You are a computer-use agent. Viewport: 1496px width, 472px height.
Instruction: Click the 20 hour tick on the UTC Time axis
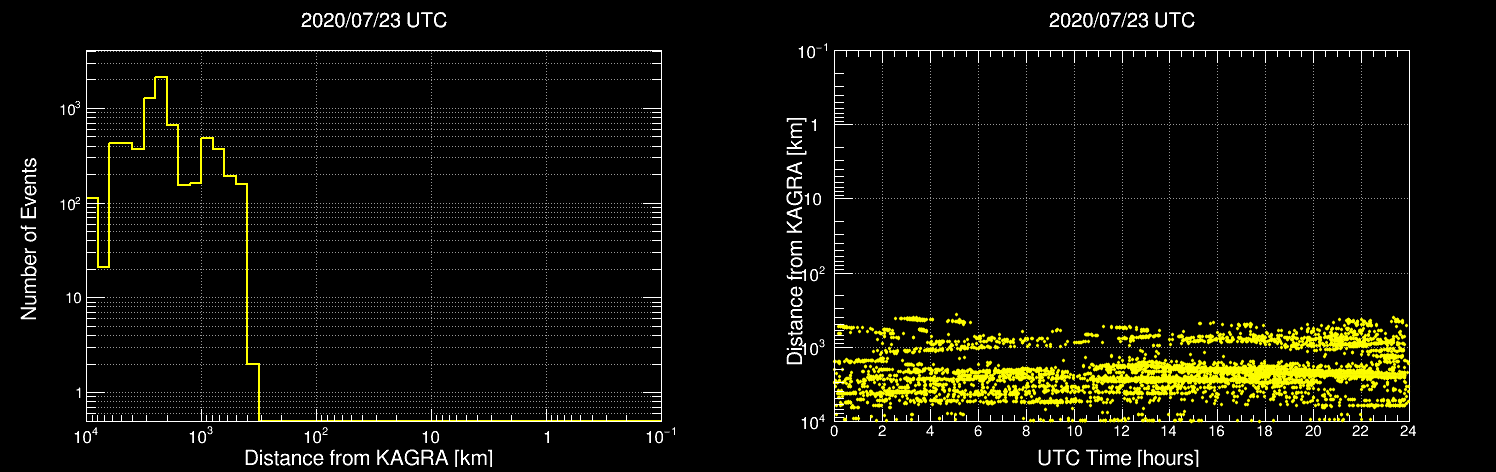pos(1313,431)
